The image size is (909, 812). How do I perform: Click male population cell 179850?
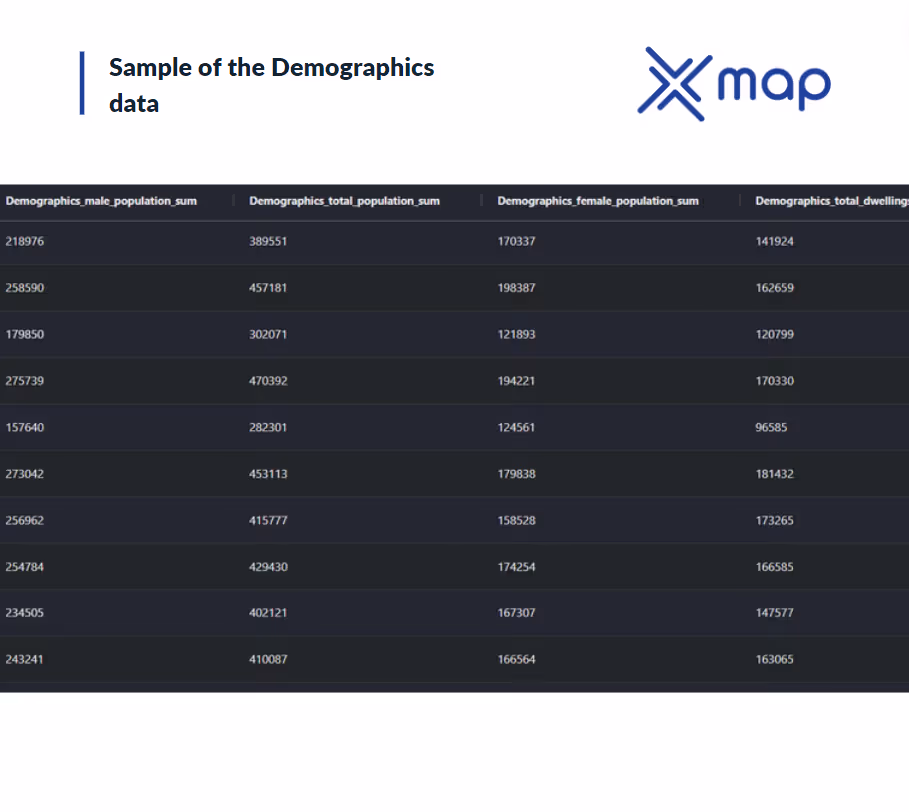point(25,334)
